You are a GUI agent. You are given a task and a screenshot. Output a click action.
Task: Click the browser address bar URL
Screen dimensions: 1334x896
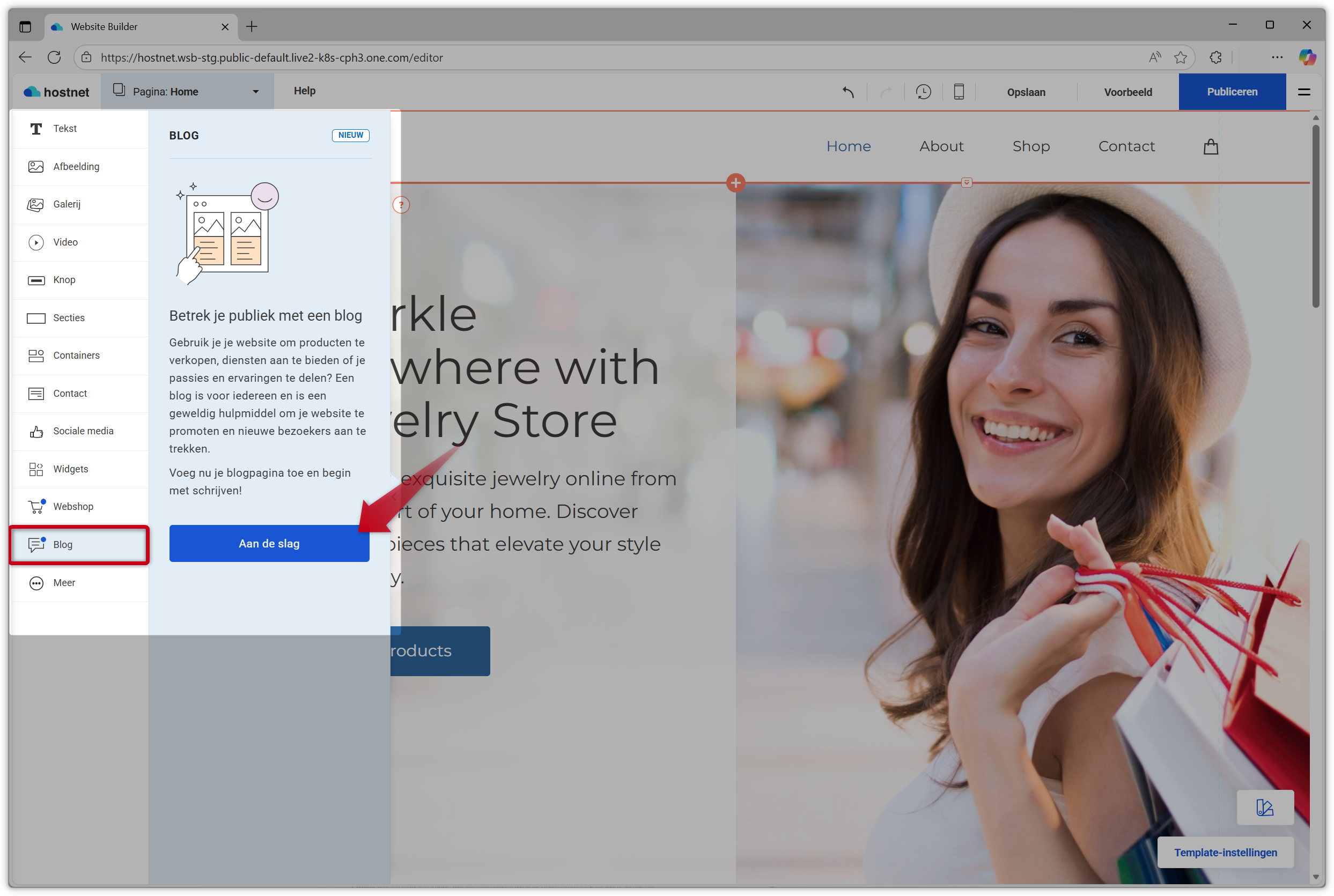click(x=271, y=58)
